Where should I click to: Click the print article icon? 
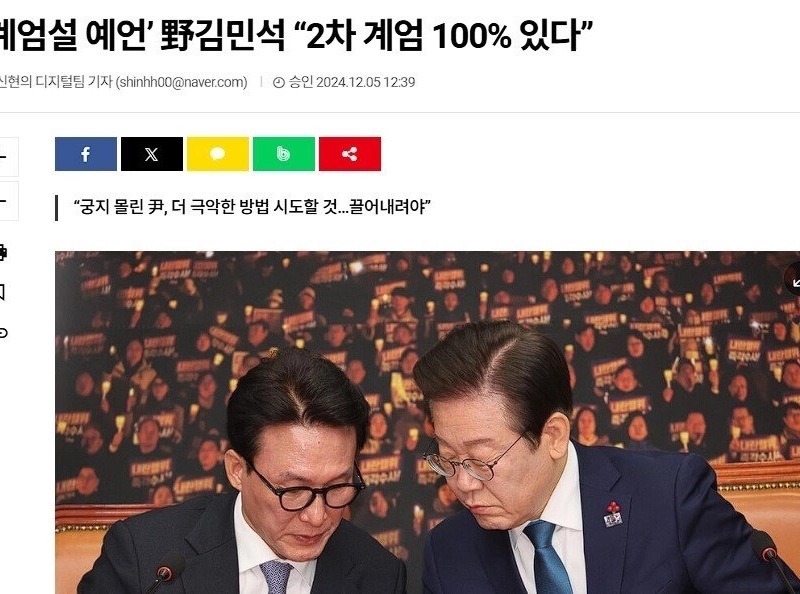(3, 253)
